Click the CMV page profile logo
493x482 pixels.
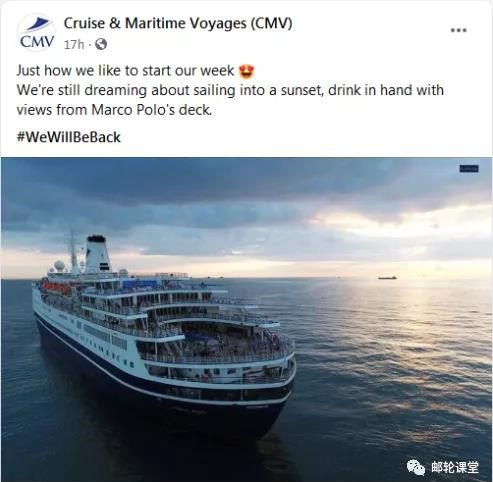click(37, 33)
